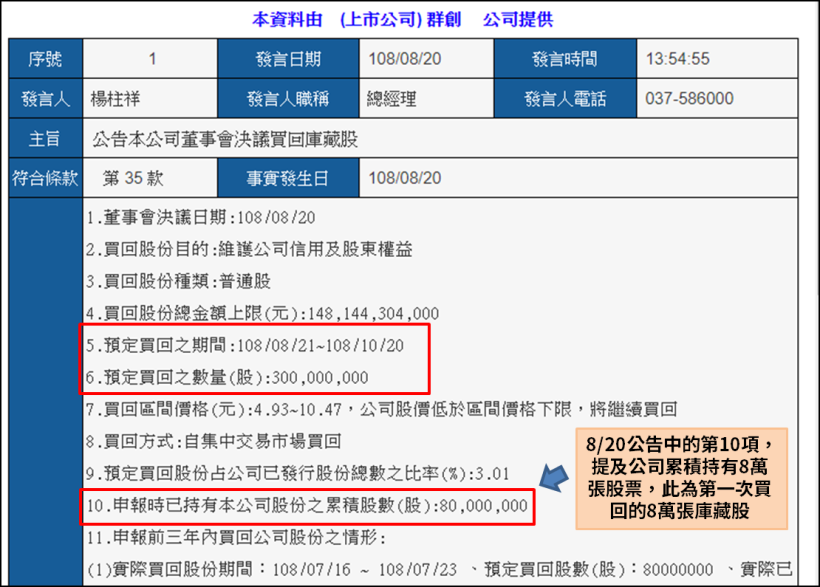Select the 發言人職稱 header cell
820x587 pixels.
(x=288, y=98)
